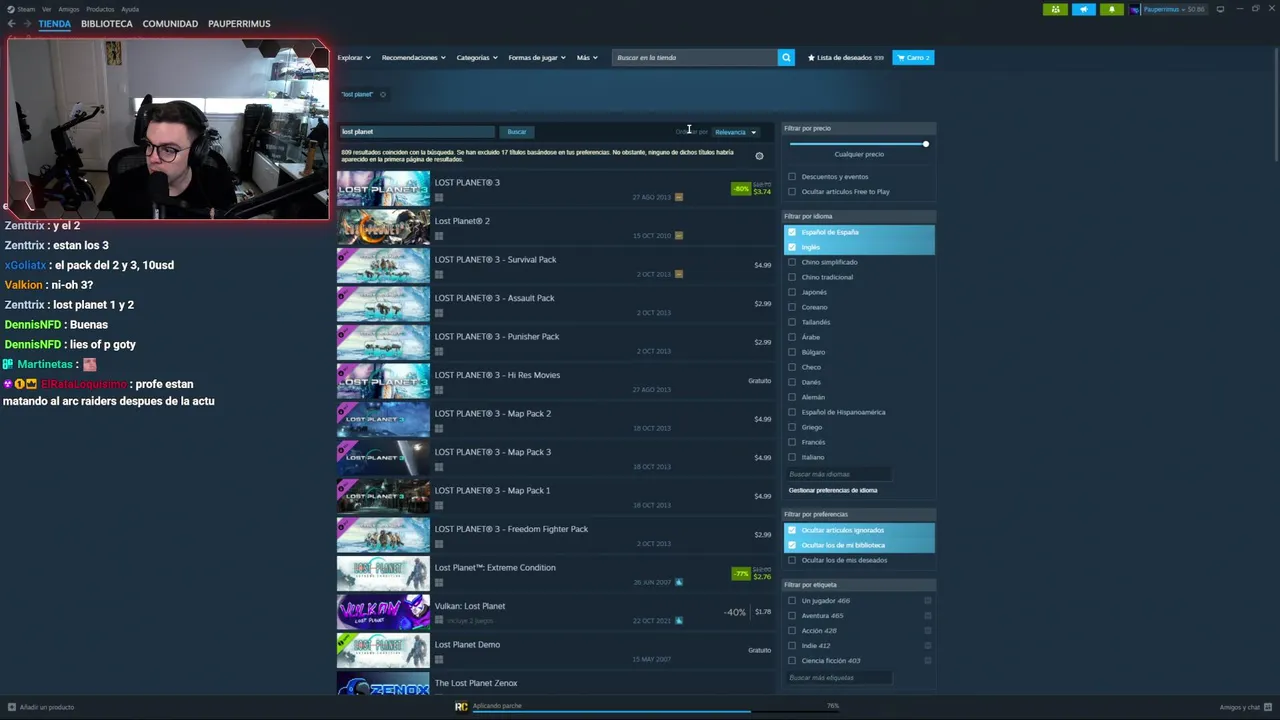Open the Ayuda menu
The image size is (1280, 720).
pyautogui.click(x=130, y=9)
